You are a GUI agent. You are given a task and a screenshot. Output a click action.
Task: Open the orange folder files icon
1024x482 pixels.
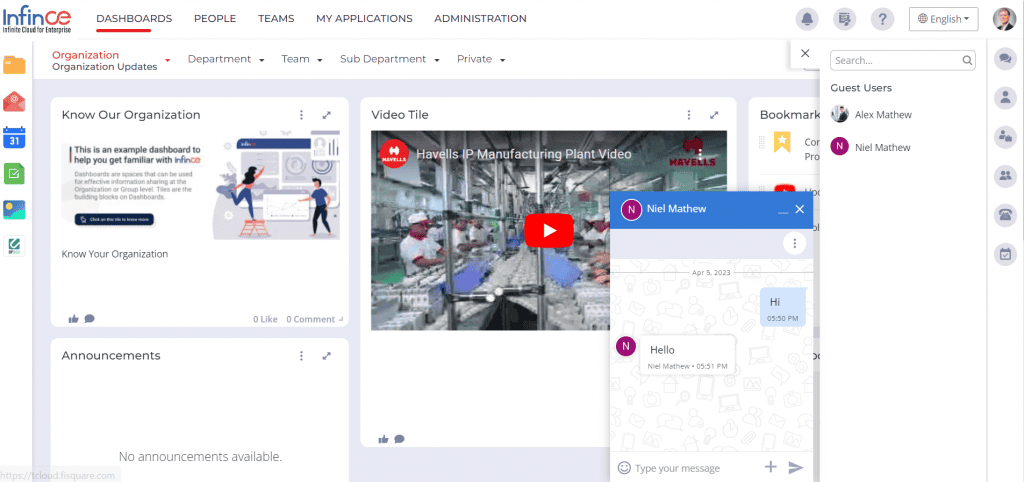tap(14, 65)
